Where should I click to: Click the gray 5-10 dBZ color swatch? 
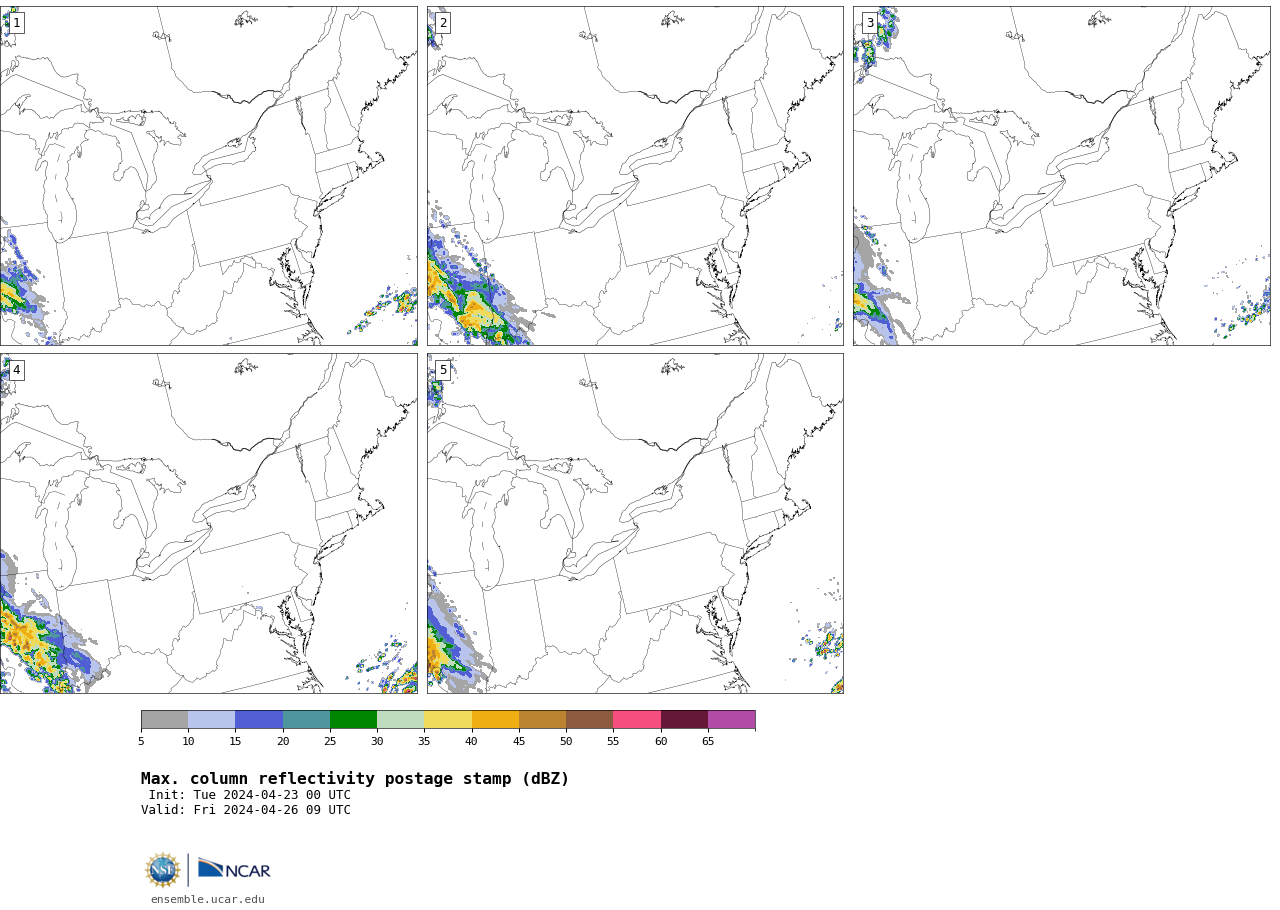[165, 720]
